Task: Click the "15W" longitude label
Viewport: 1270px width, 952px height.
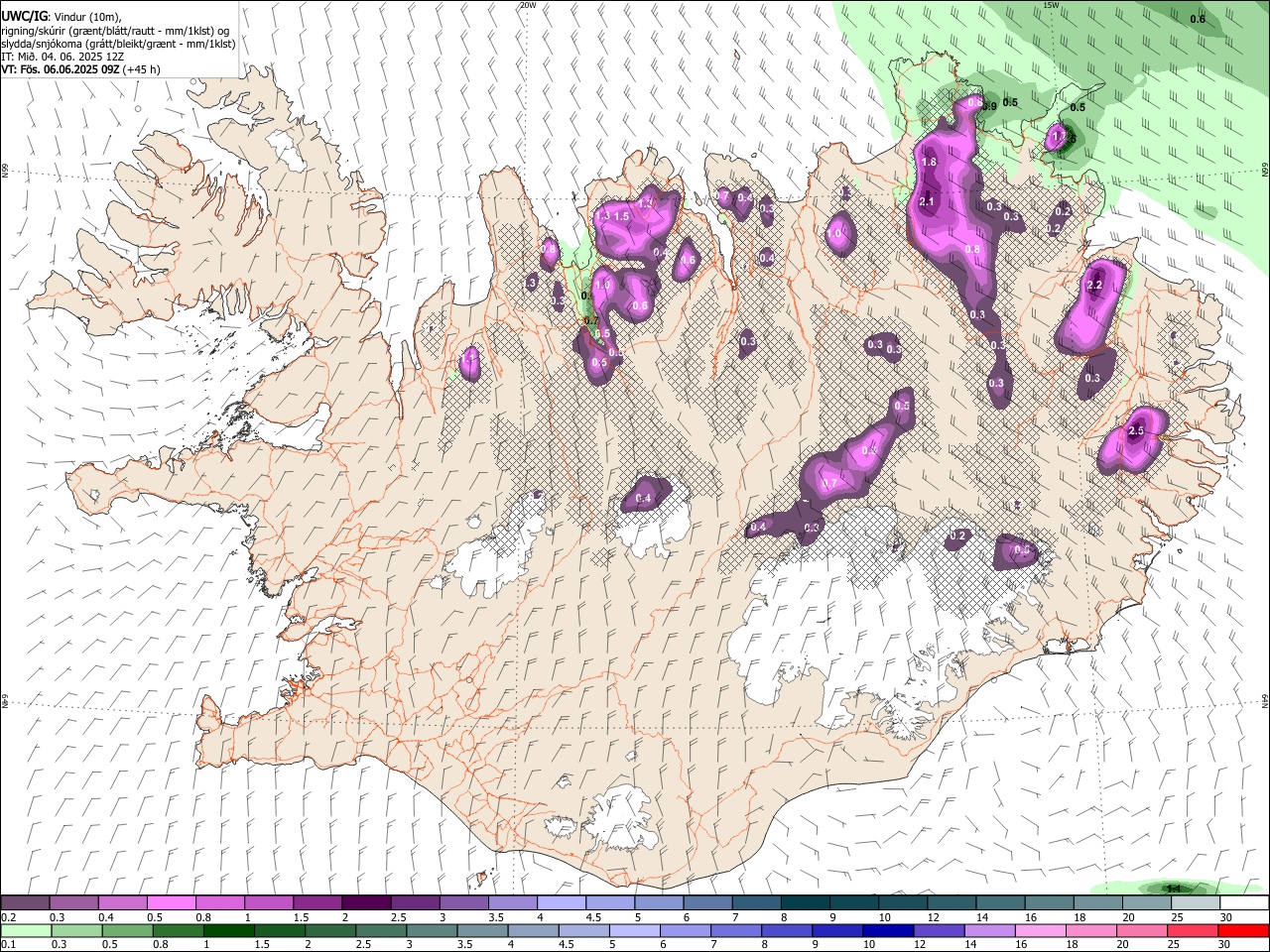Action: tap(1052, 5)
